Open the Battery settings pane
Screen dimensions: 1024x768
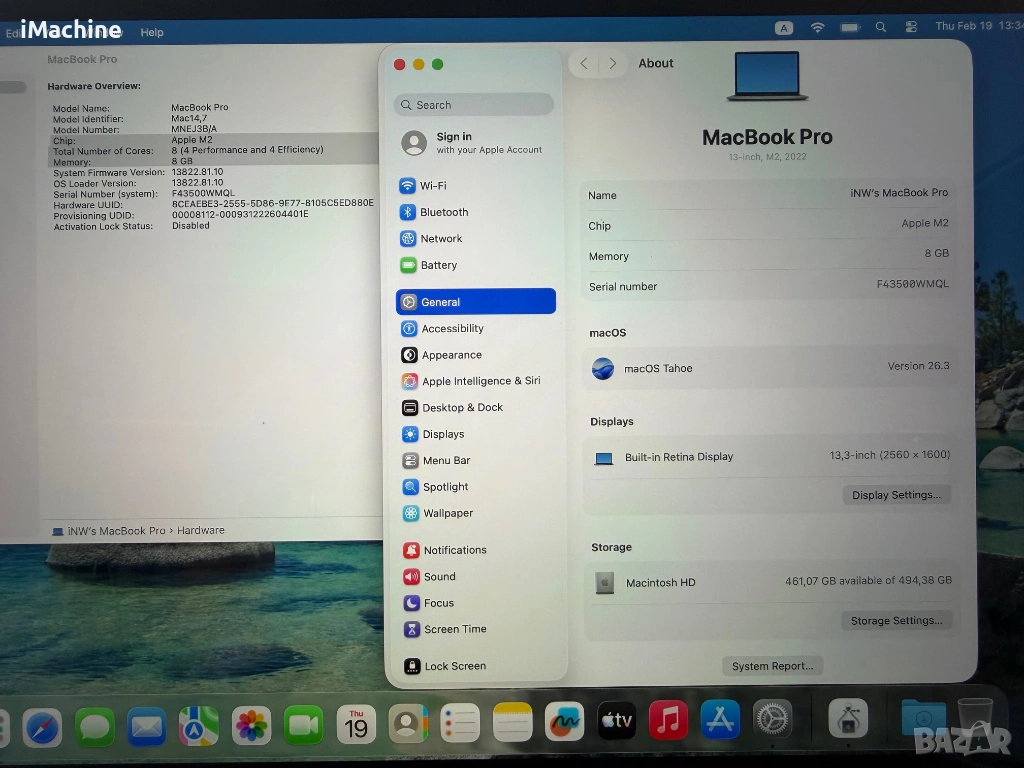click(x=438, y=265)
